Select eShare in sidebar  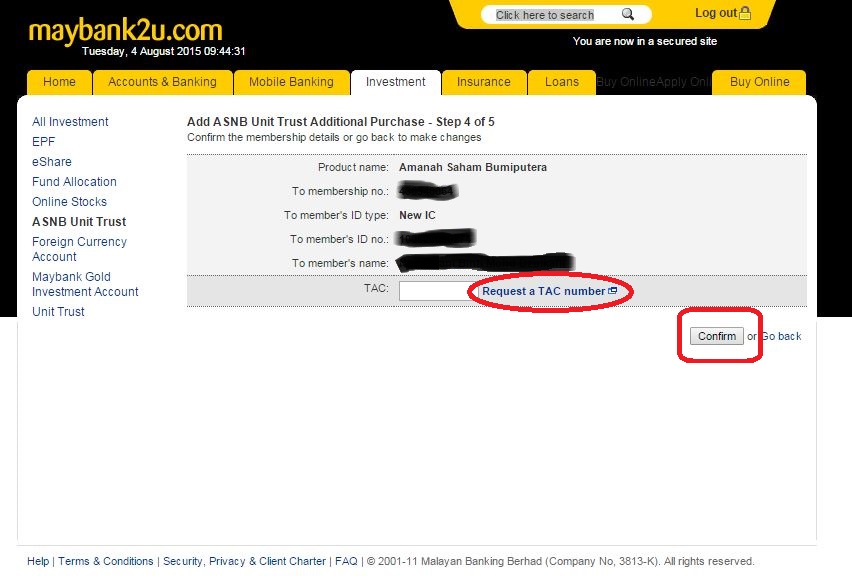pos(52,162)
